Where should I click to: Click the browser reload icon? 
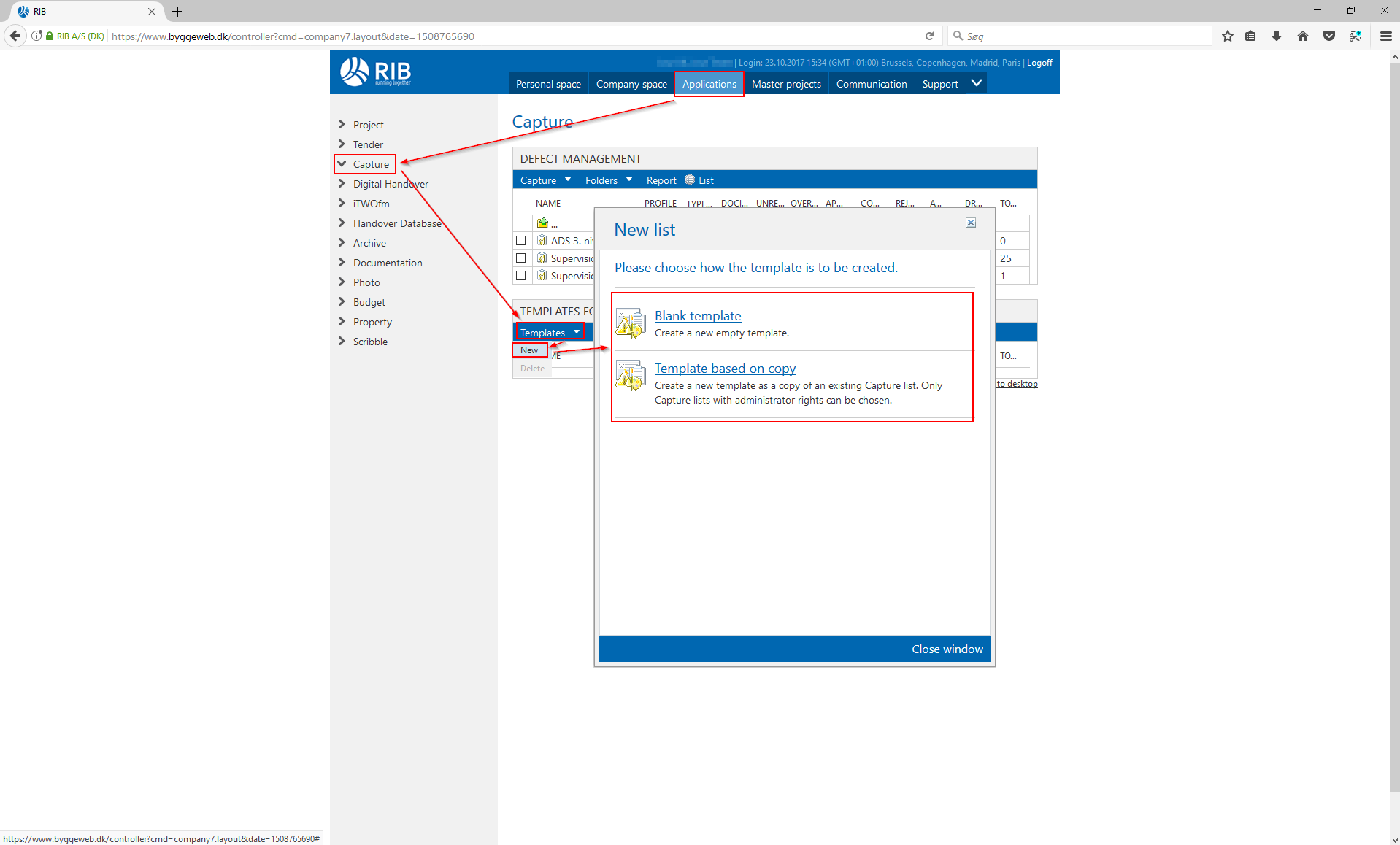pos(929,36)
